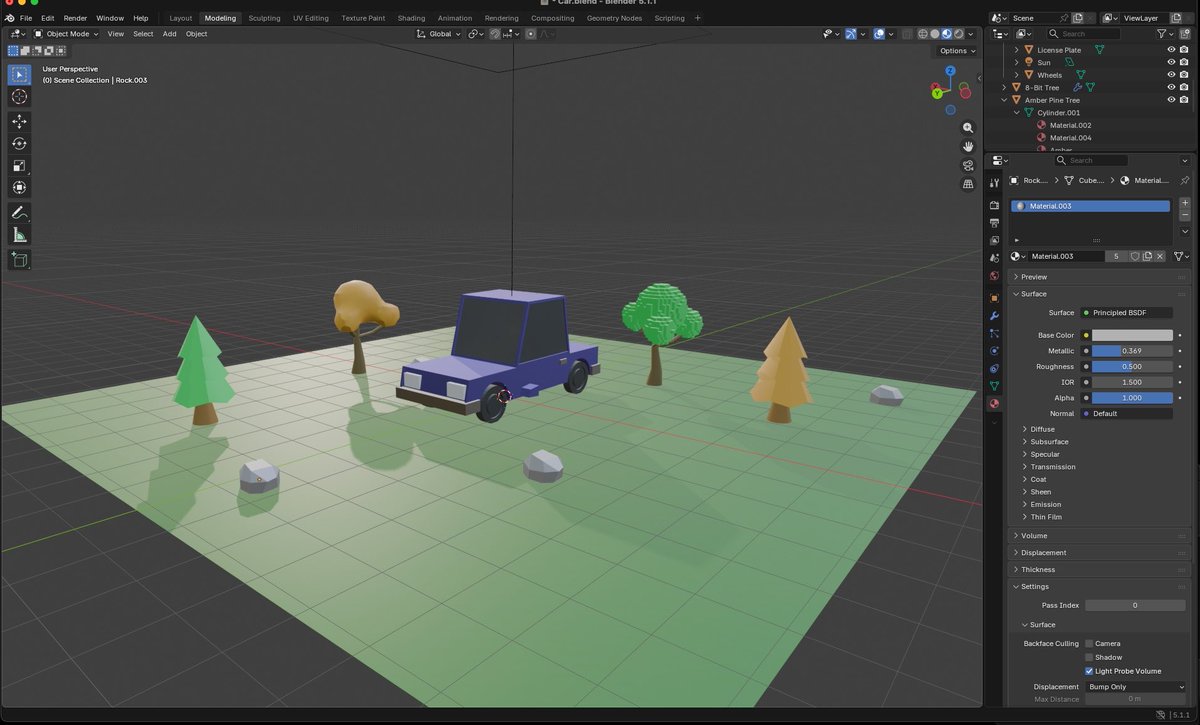
Task: Open the Output properties tab icon
Action: 994,222
